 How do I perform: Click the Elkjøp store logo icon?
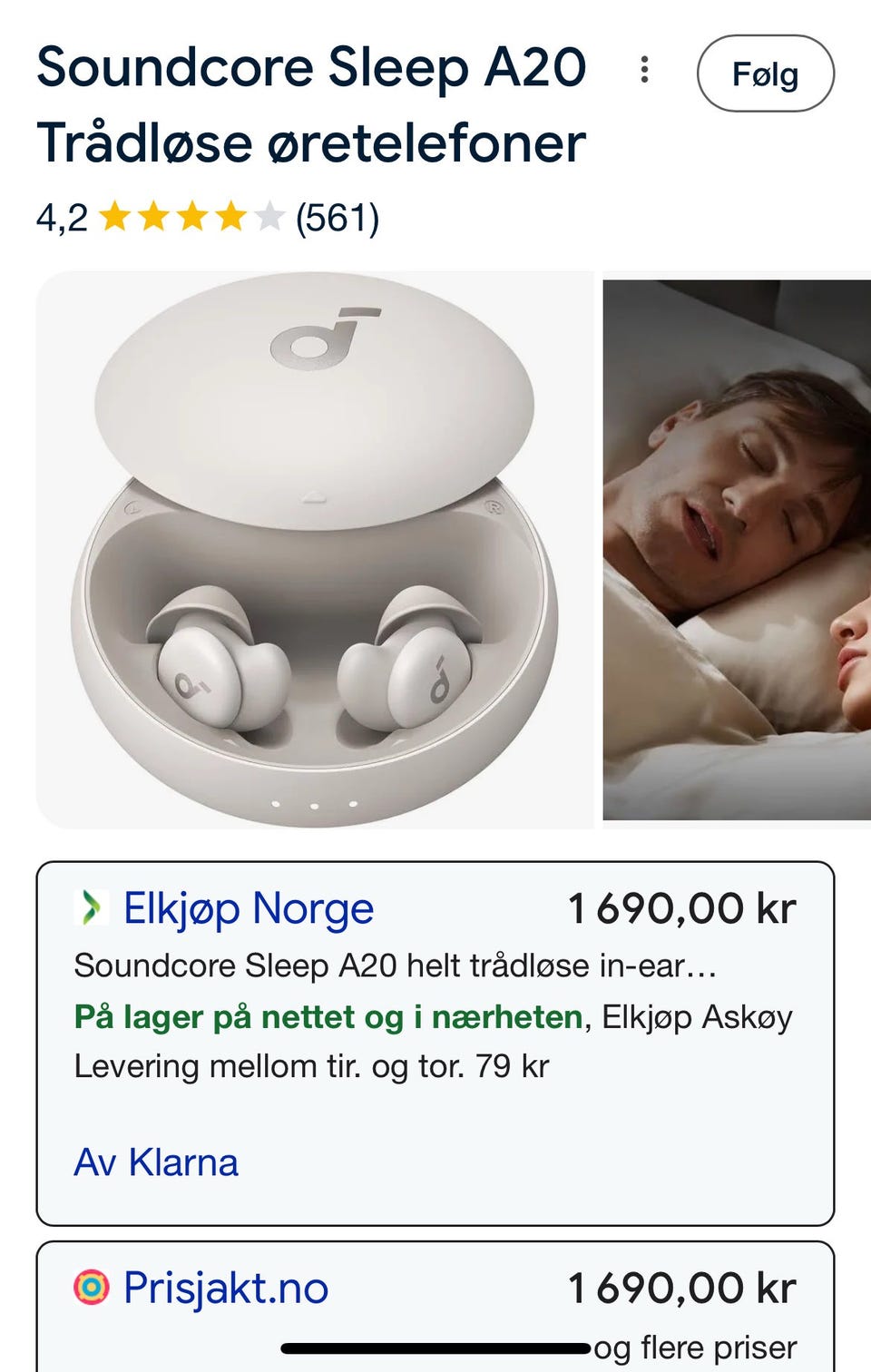point(92,907)
